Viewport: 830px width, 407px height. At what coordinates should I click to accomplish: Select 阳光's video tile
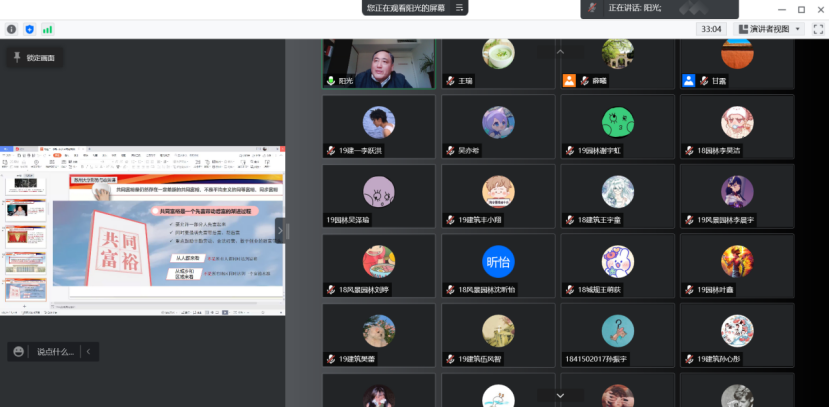[378, 62]
